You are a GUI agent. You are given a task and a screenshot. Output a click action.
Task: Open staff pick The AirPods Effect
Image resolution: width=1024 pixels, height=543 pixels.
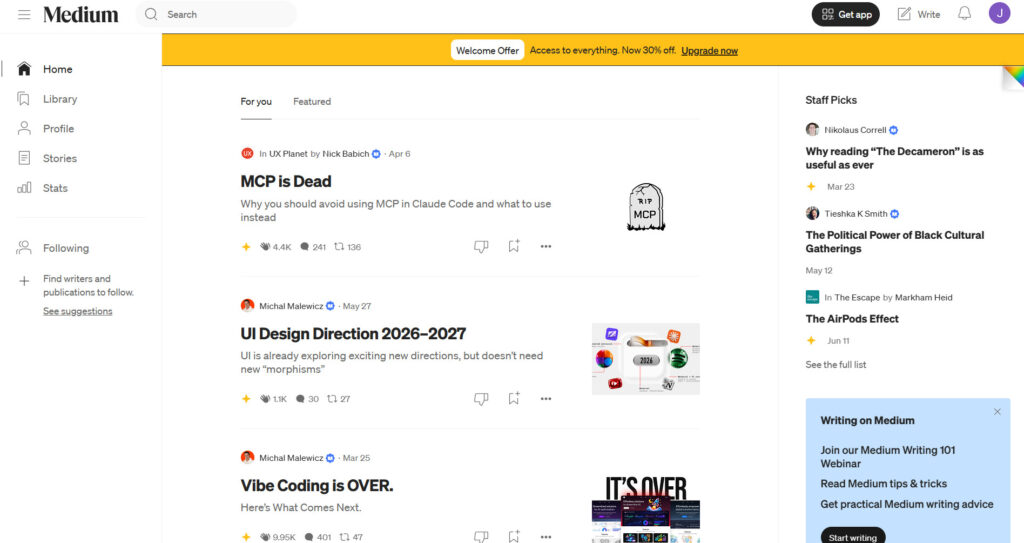click(852, 319)
